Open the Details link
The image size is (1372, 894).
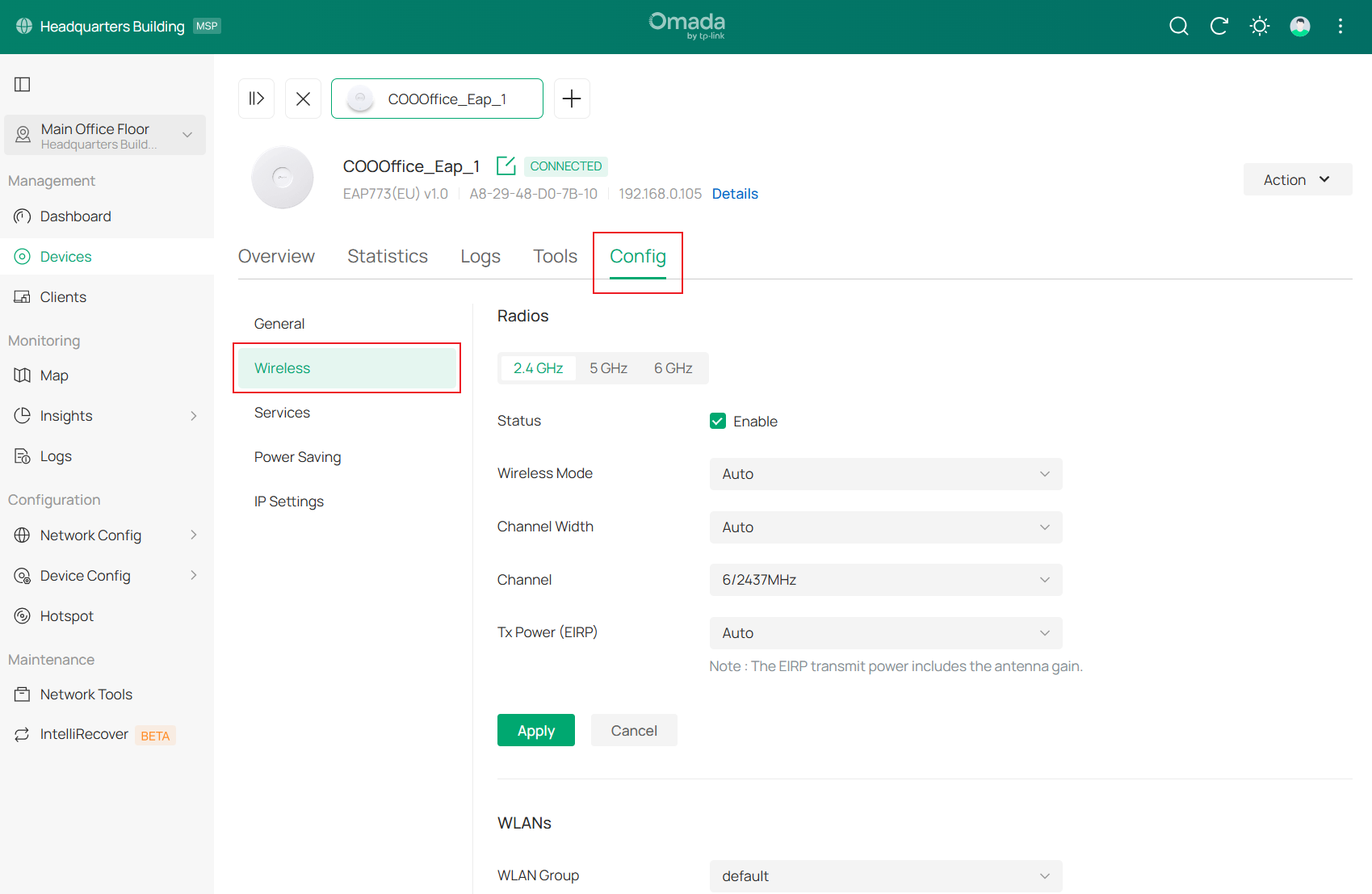735,194
